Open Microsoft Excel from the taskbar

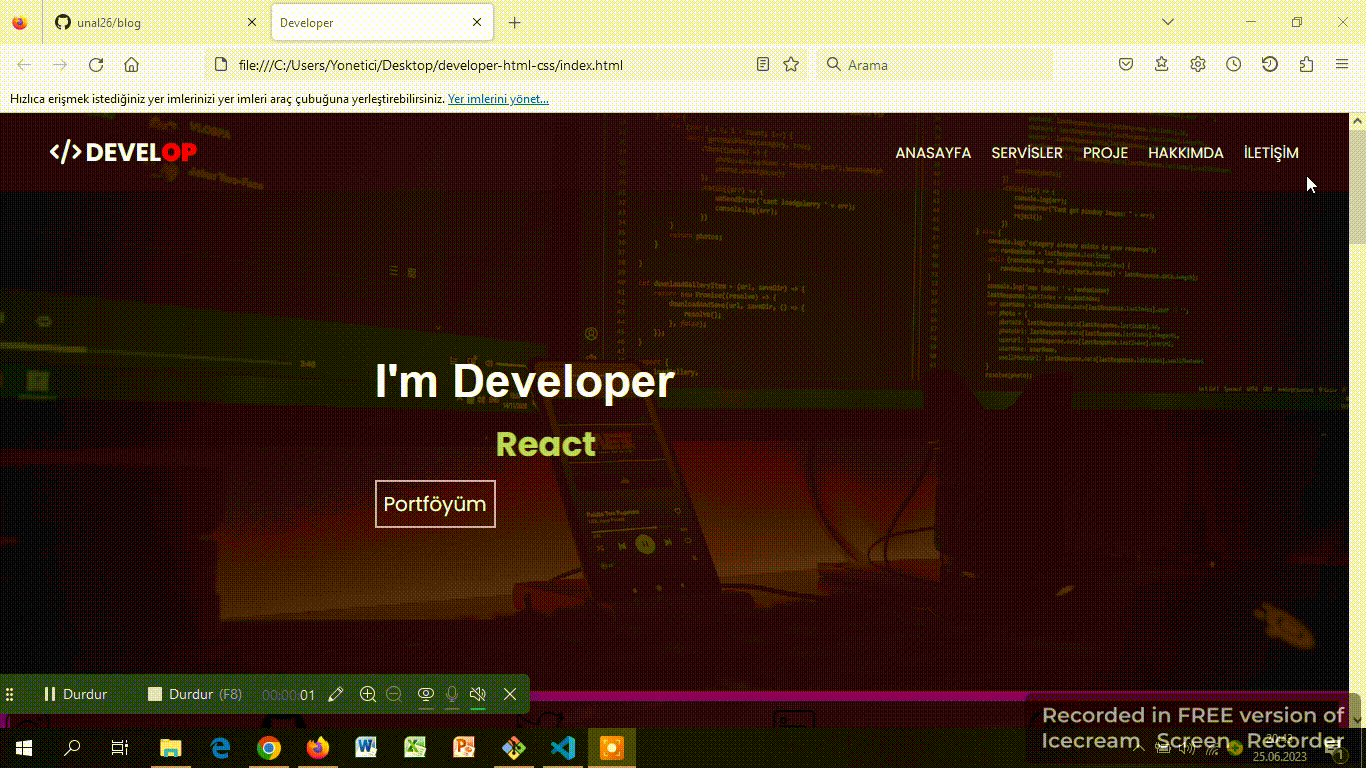click(415, 748)
